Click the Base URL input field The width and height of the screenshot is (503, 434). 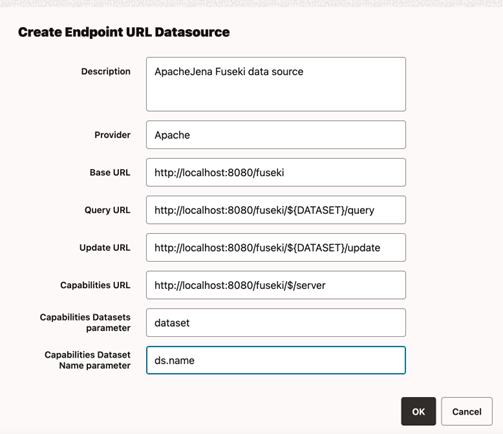(276, 172)
